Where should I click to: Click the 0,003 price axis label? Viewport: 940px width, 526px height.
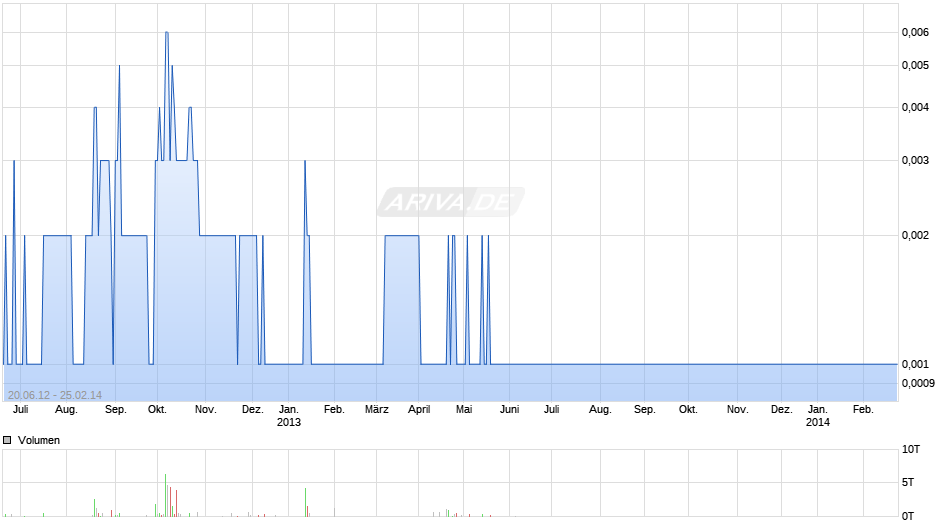[x=915, y=160]
